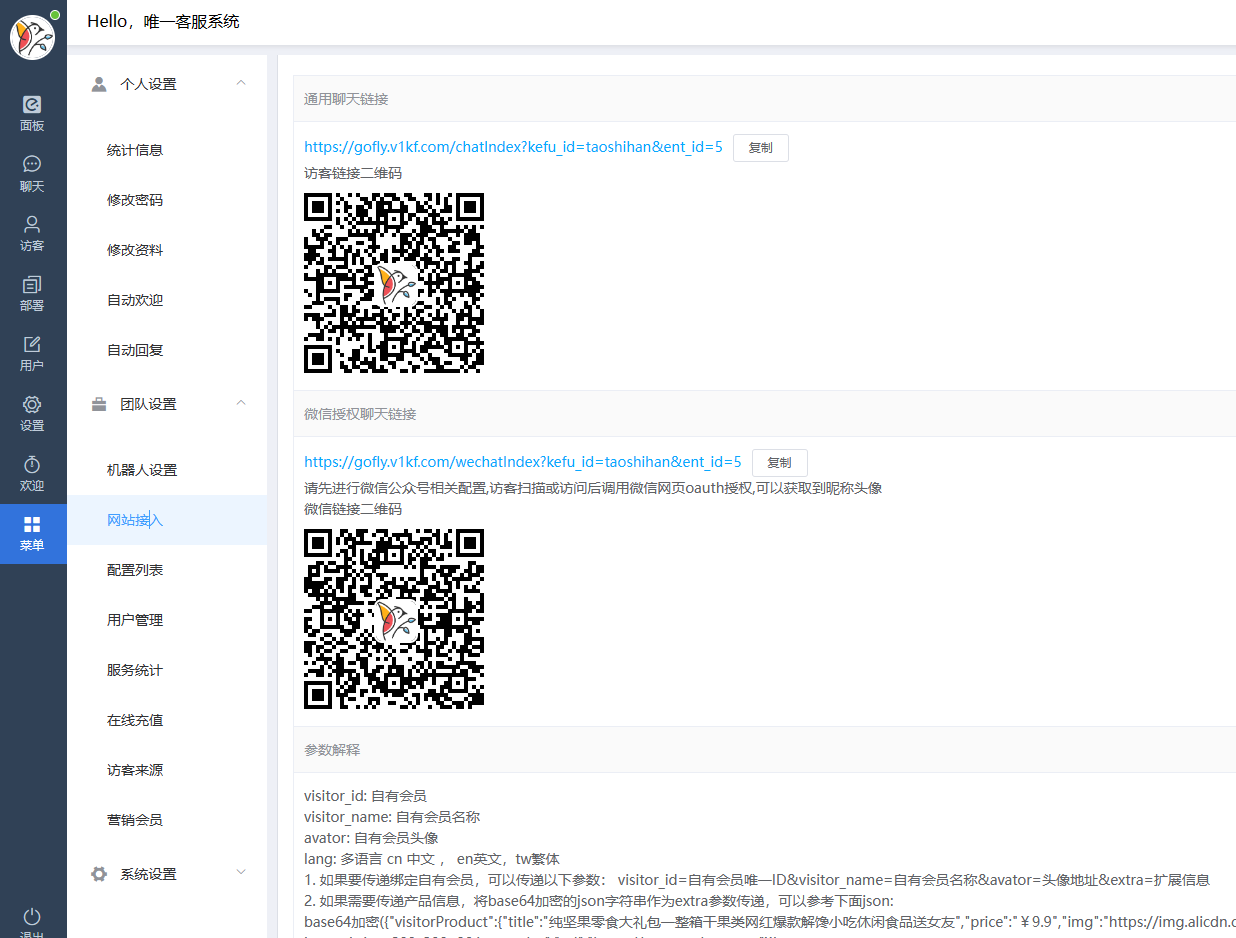Collapse the 个人设置 section chevron
The width and height of the screenshot is (1236, 938).
[x=241, y=83]
